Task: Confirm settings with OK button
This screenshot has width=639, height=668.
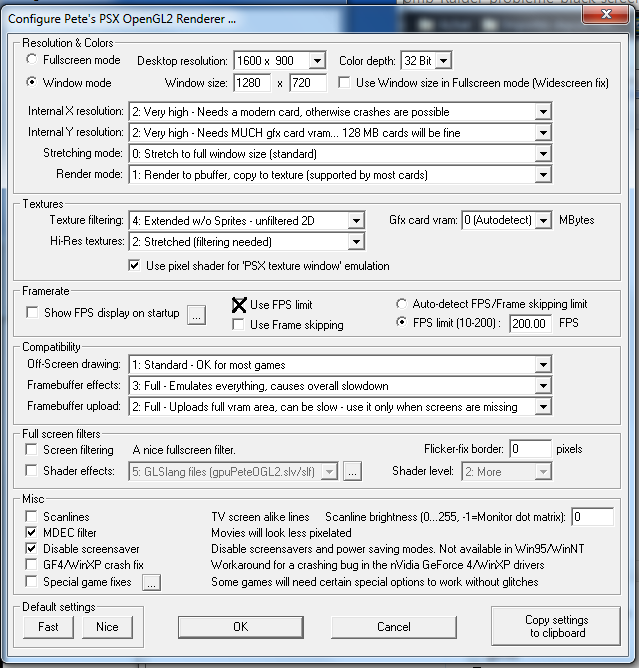Action: point(241,627)
